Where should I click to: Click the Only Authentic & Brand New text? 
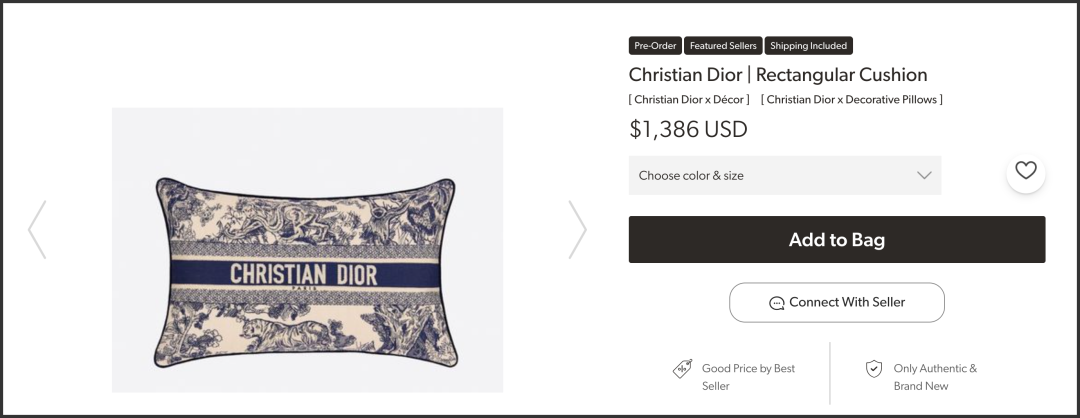click(935, 377)
